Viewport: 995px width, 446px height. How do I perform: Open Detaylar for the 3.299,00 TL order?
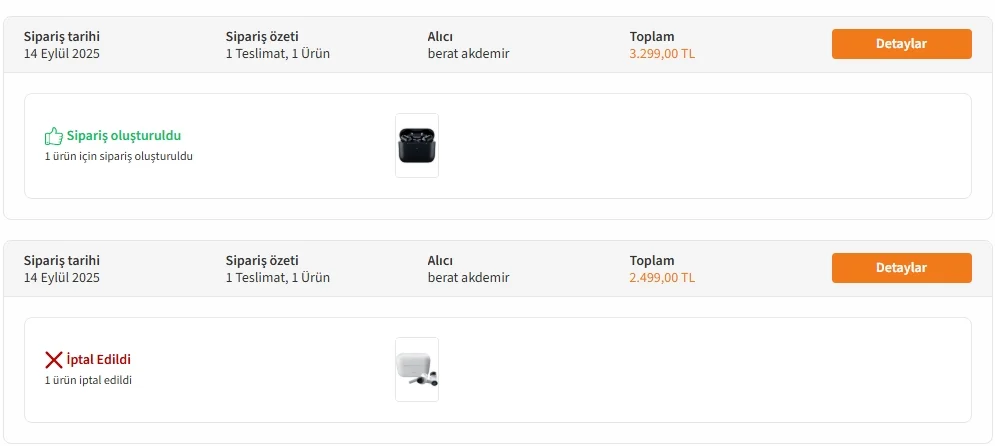click(x=901, y=44)
